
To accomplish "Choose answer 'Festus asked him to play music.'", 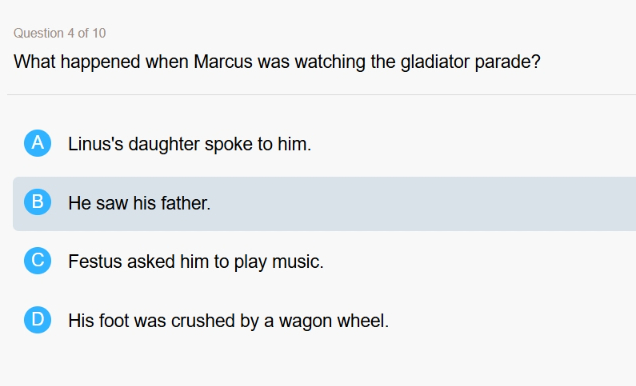I will (x=196, y=262).
